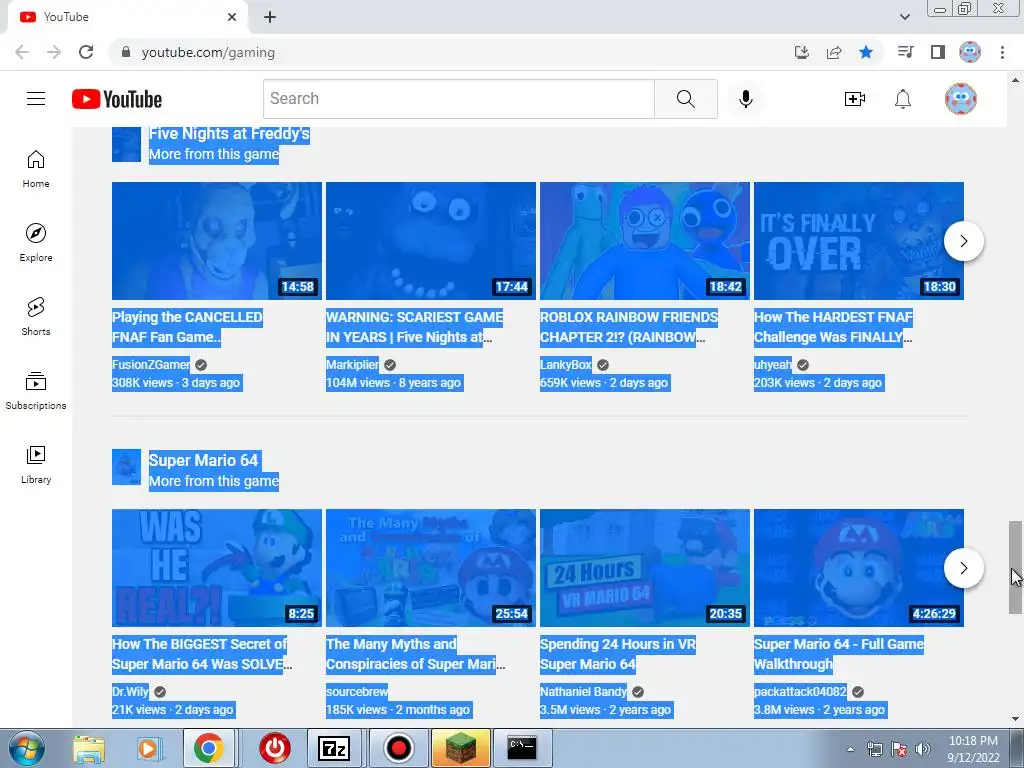Open Chrome profile avatar in toolbar

pos(970,52)
